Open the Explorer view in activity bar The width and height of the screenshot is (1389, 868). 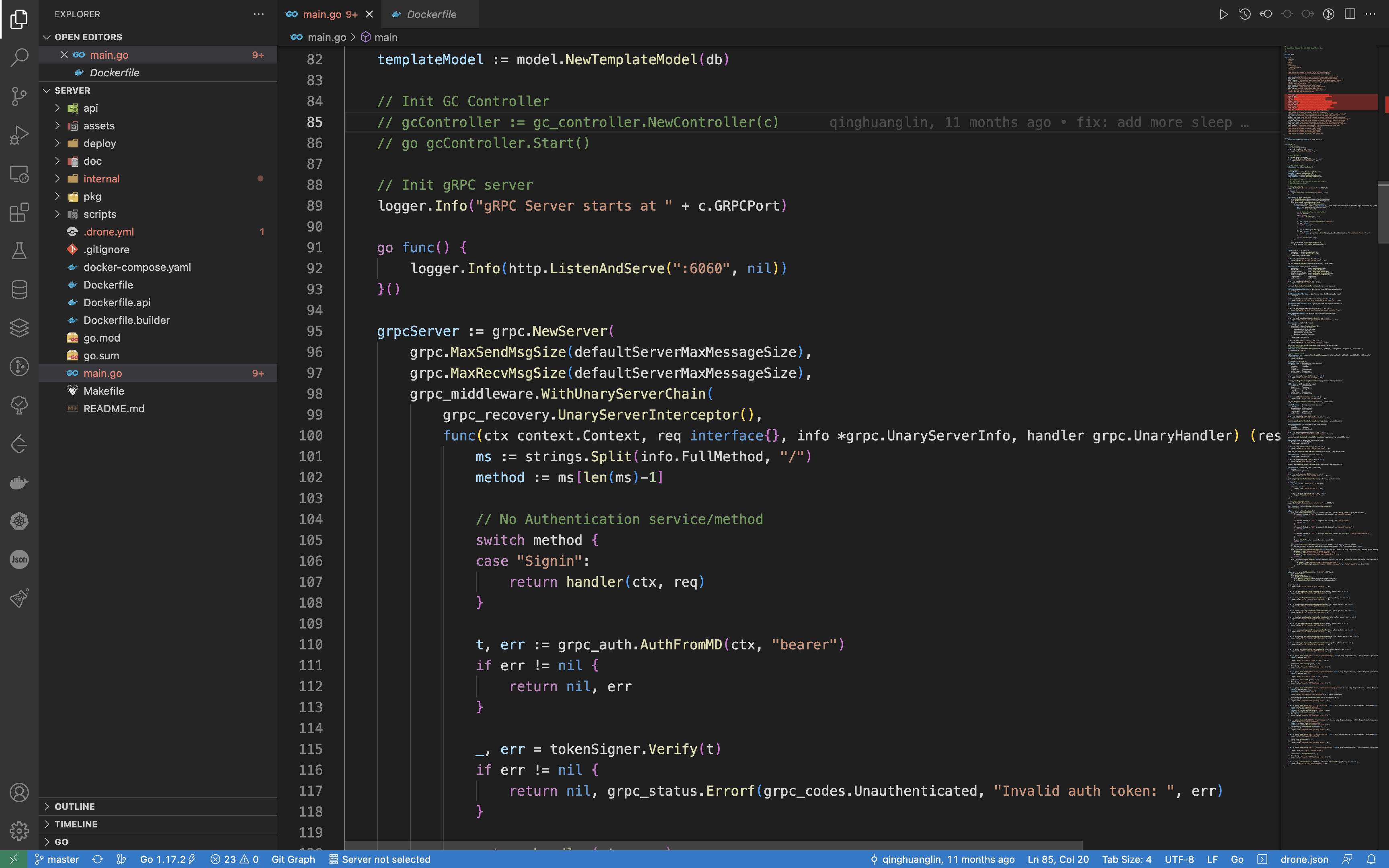(19, 19)
